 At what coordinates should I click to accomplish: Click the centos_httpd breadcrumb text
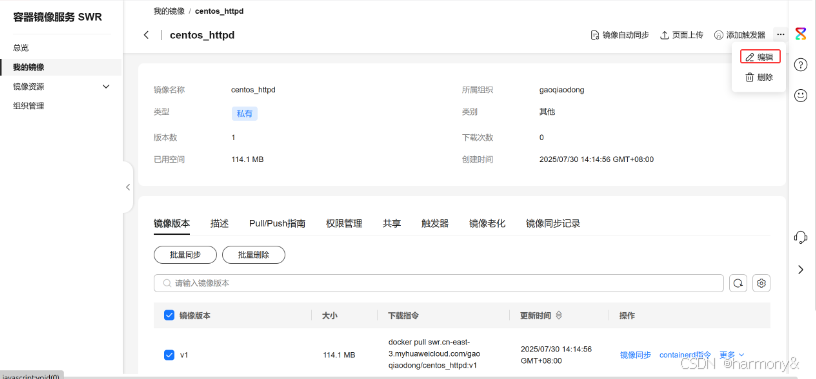click(219, 11)
